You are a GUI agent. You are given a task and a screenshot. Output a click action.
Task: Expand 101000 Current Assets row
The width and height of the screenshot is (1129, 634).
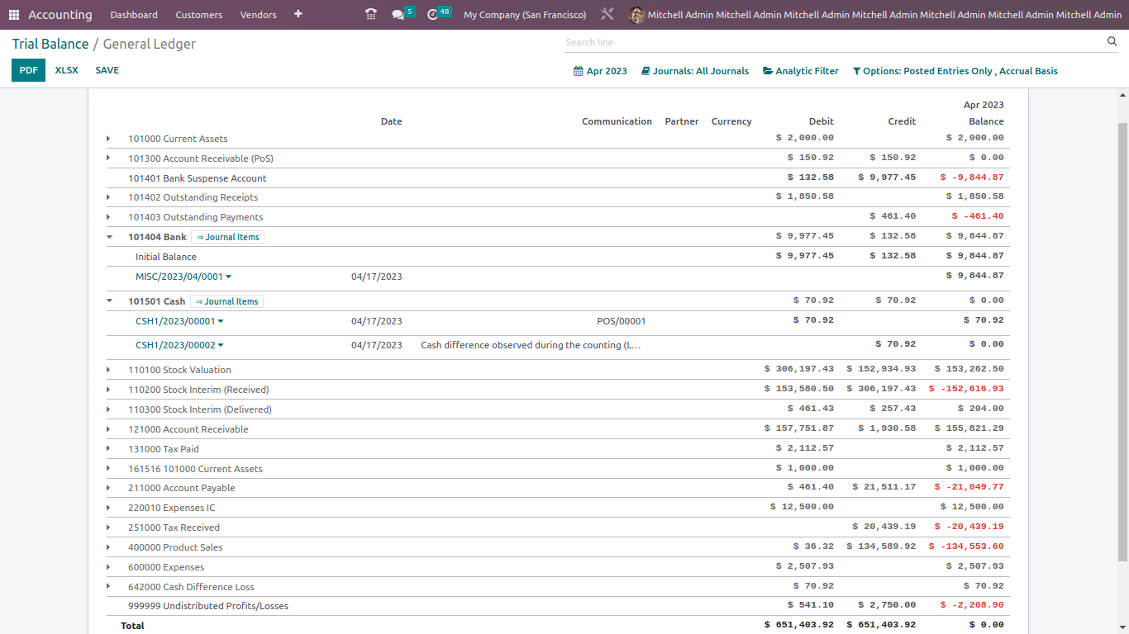pos(109,138)
